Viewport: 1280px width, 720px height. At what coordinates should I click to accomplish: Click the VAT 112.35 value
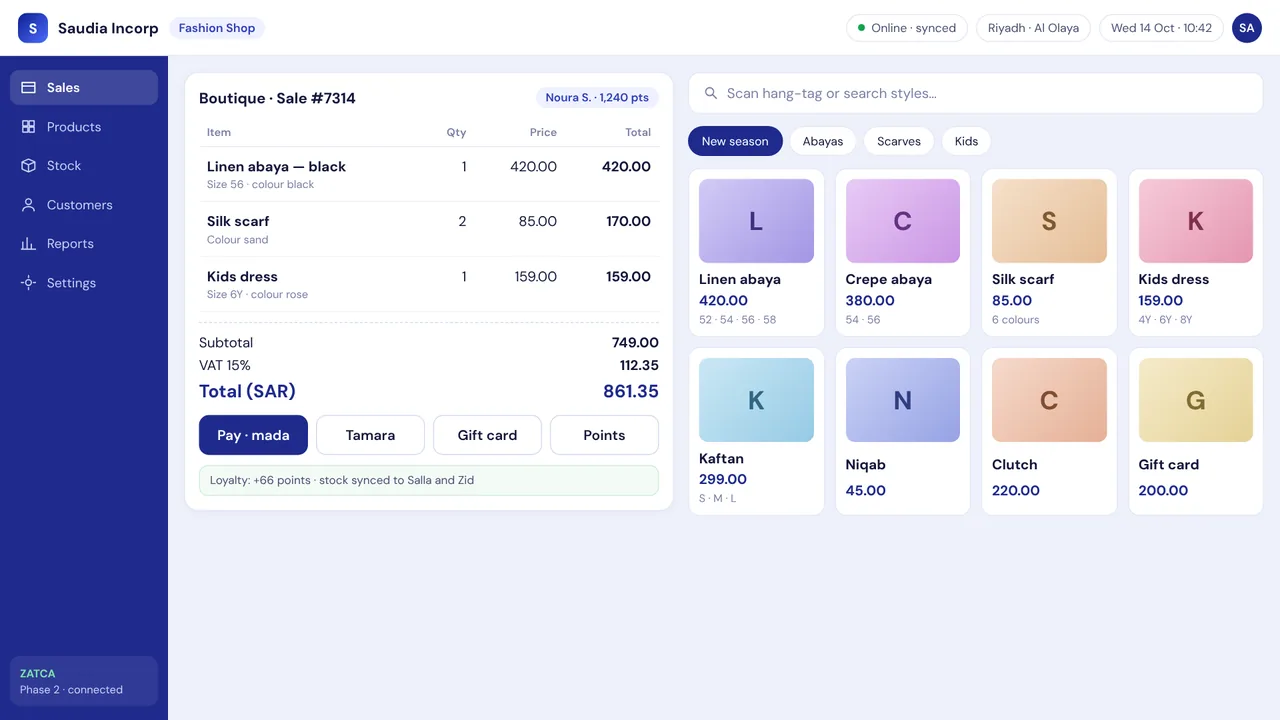pos(639,365)
